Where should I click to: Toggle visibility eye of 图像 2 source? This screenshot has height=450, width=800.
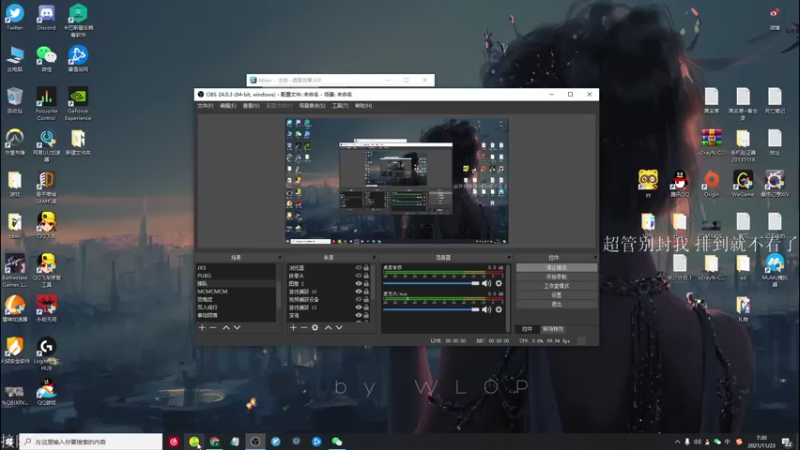click(359, 283)
